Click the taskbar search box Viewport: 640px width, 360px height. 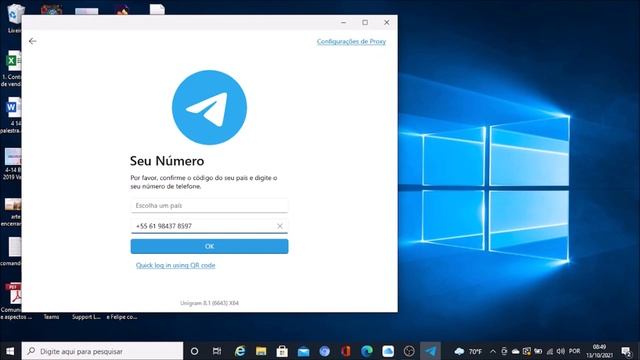pyautogui.click(x=102, y=351)
